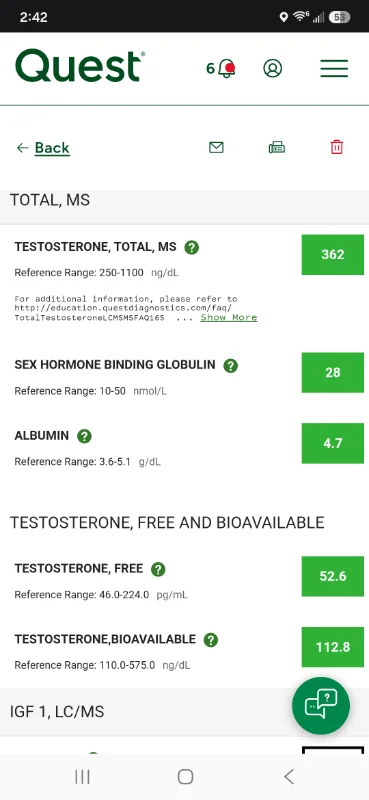
Task: Tap the help icon beside Albumin
Action: click(x=84, y=436)
